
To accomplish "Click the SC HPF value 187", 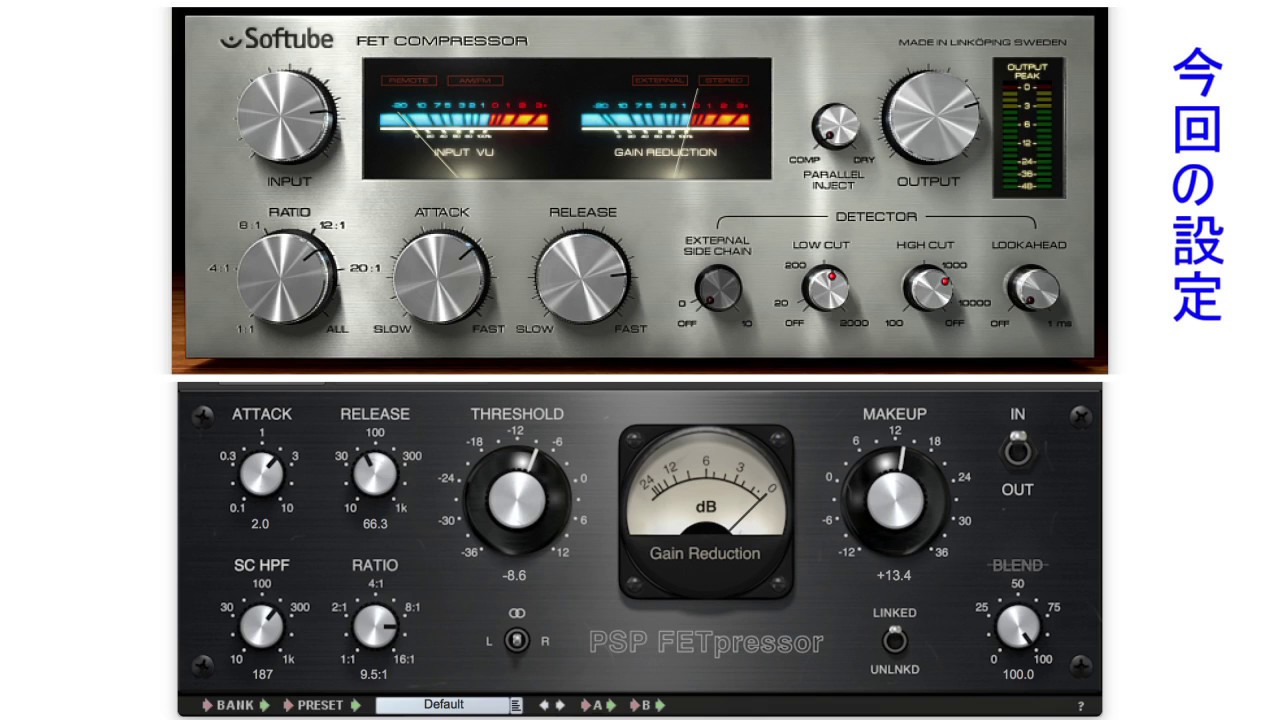I will [262, 674].
